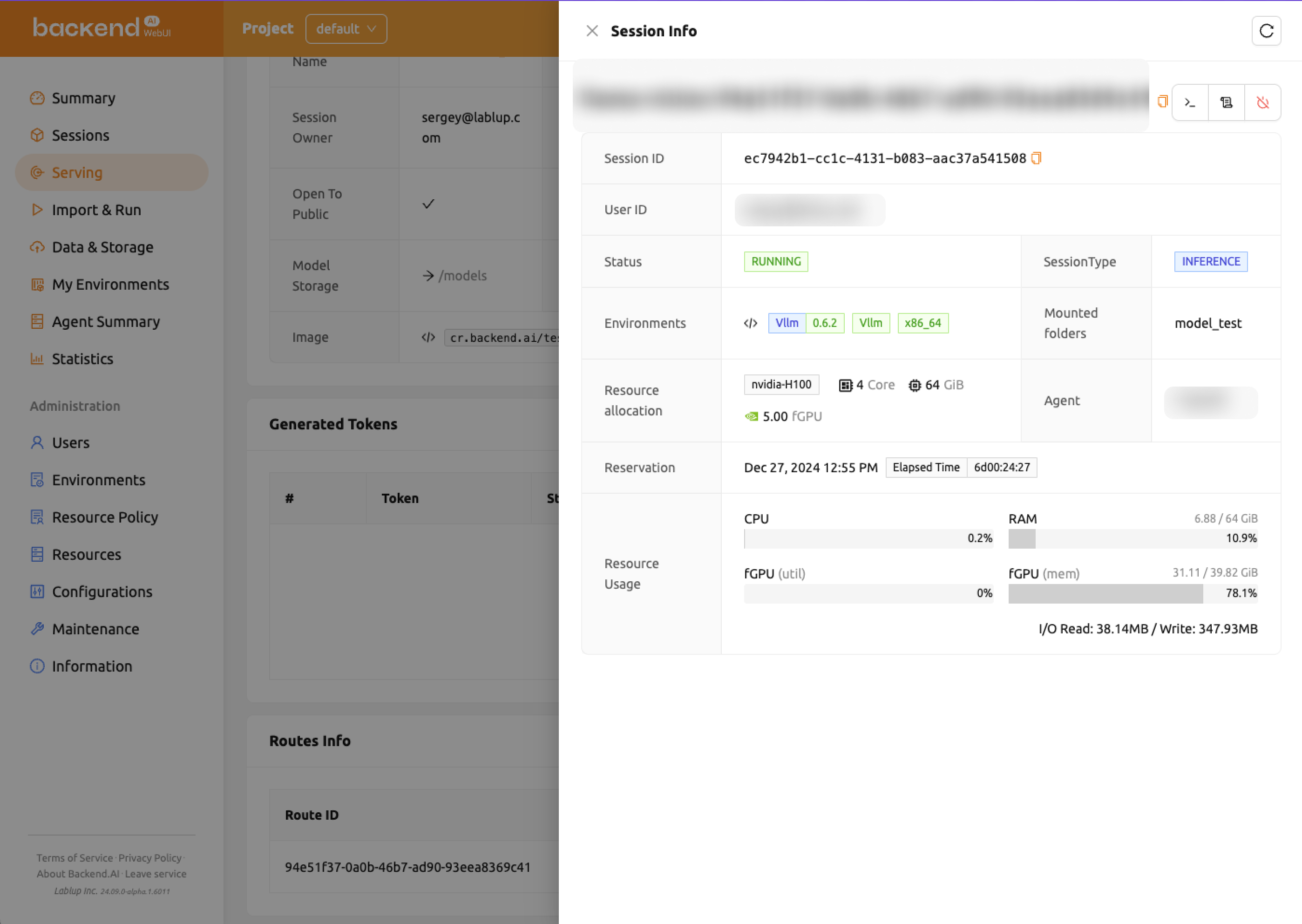Close the Session Info panel
The height and width of the screenshot is (924, 1302).
(x=592, y=31)
